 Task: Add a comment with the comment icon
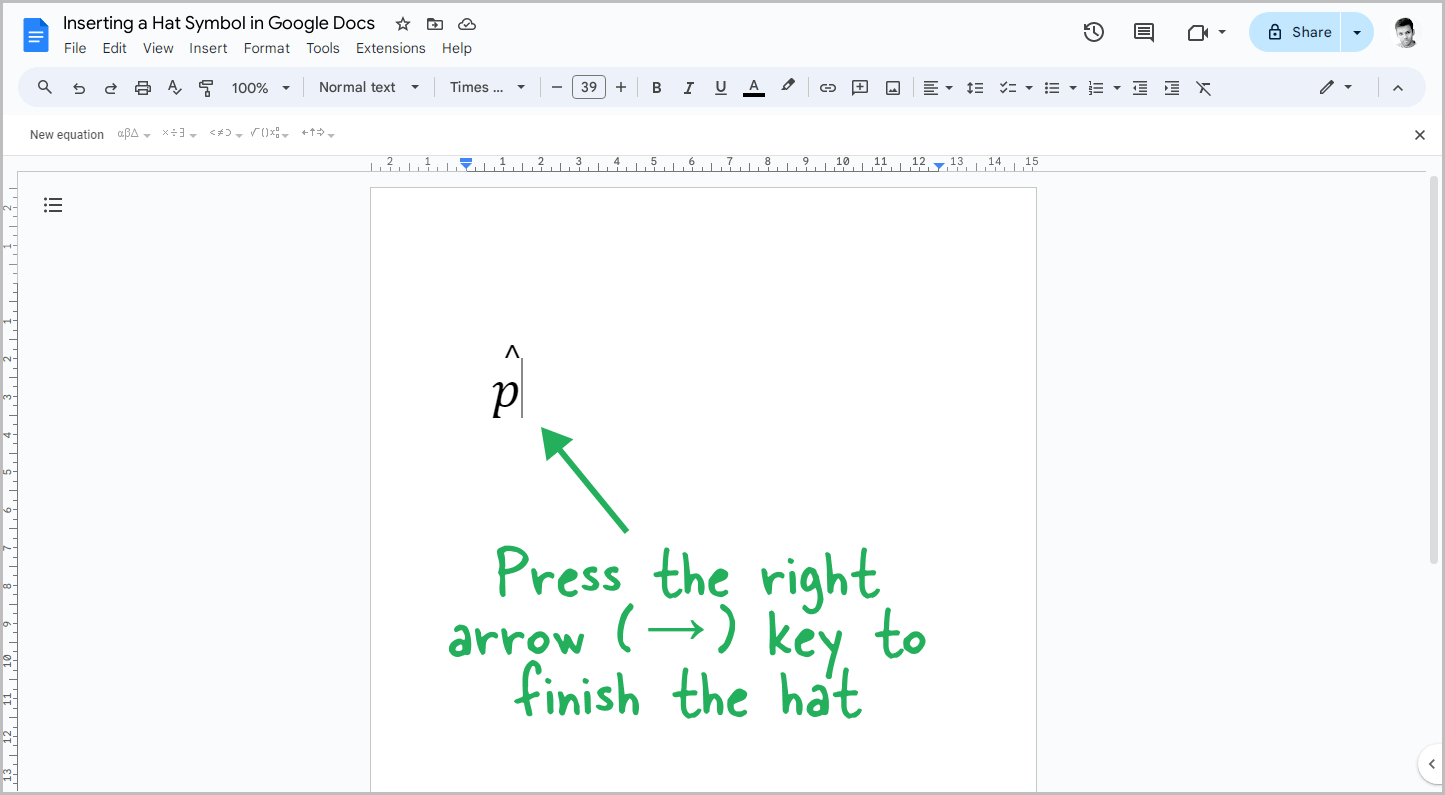point(859,87)
